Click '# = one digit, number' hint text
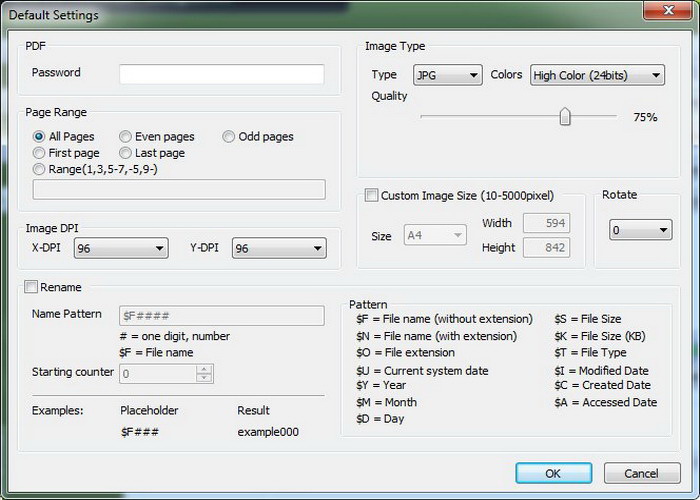Screen dimensions: 700x500 click(x=175, y=336)
